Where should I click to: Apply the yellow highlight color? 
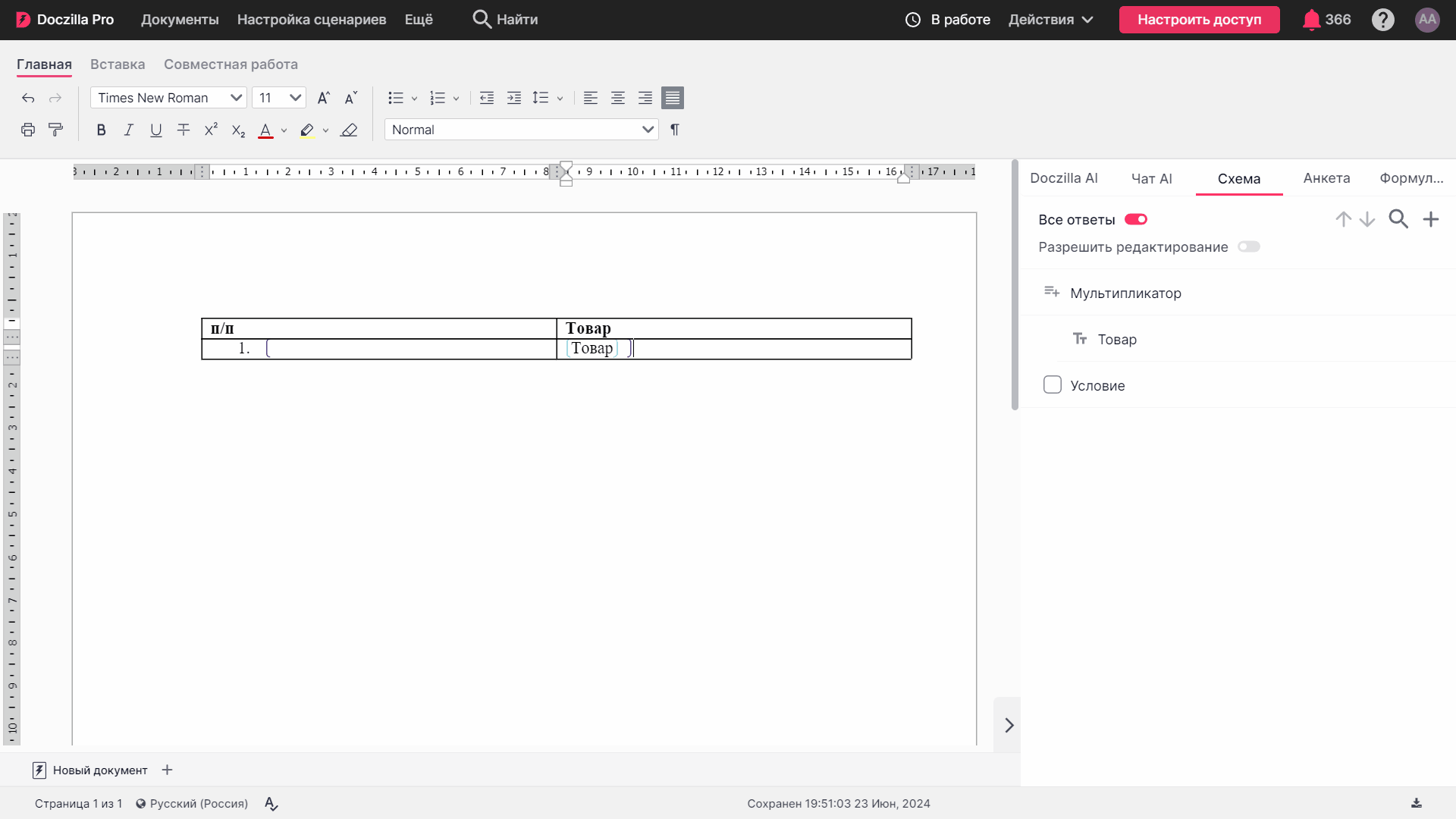306,130
